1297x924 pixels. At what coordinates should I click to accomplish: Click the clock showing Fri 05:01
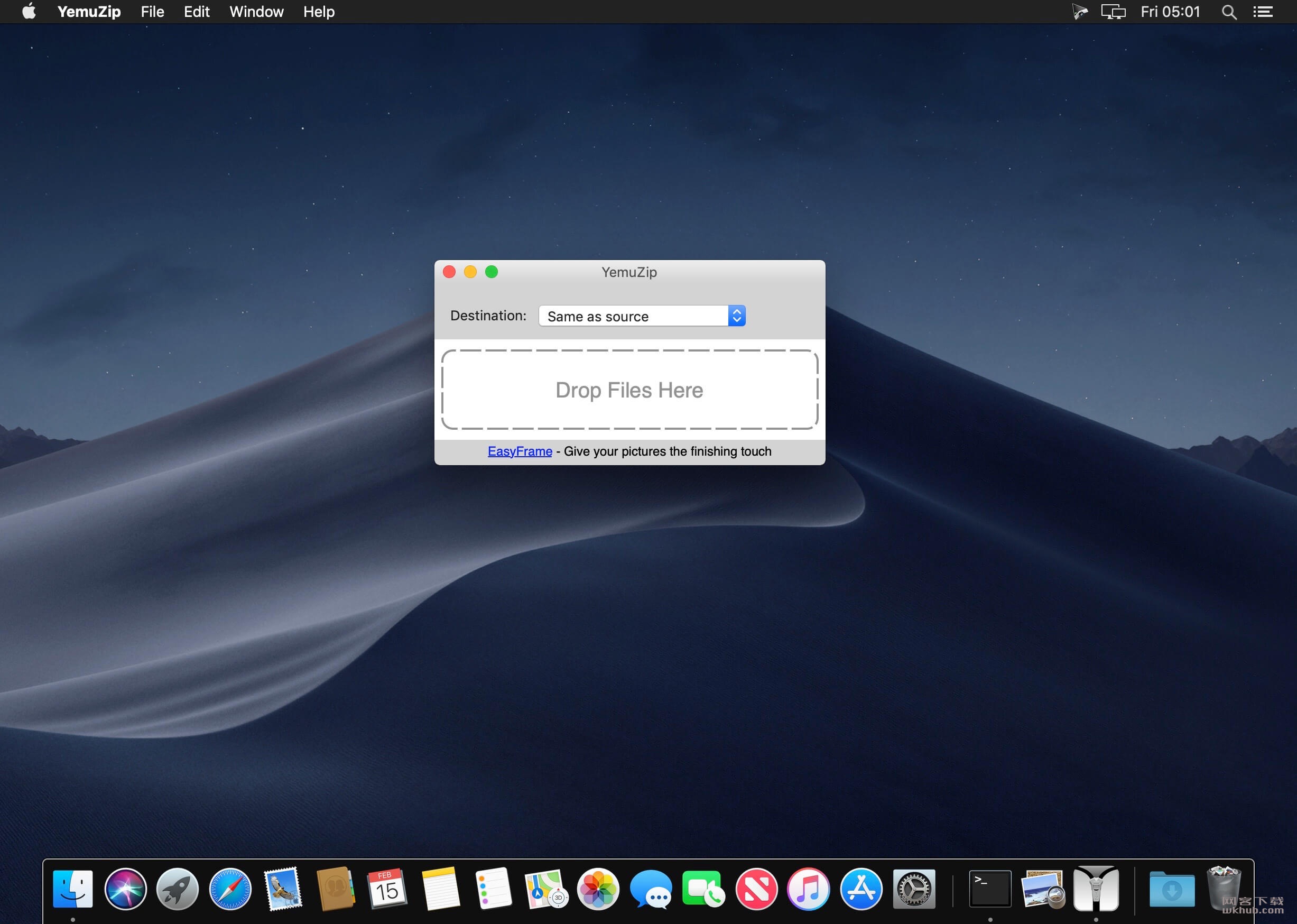click(x=1170, y=12)
